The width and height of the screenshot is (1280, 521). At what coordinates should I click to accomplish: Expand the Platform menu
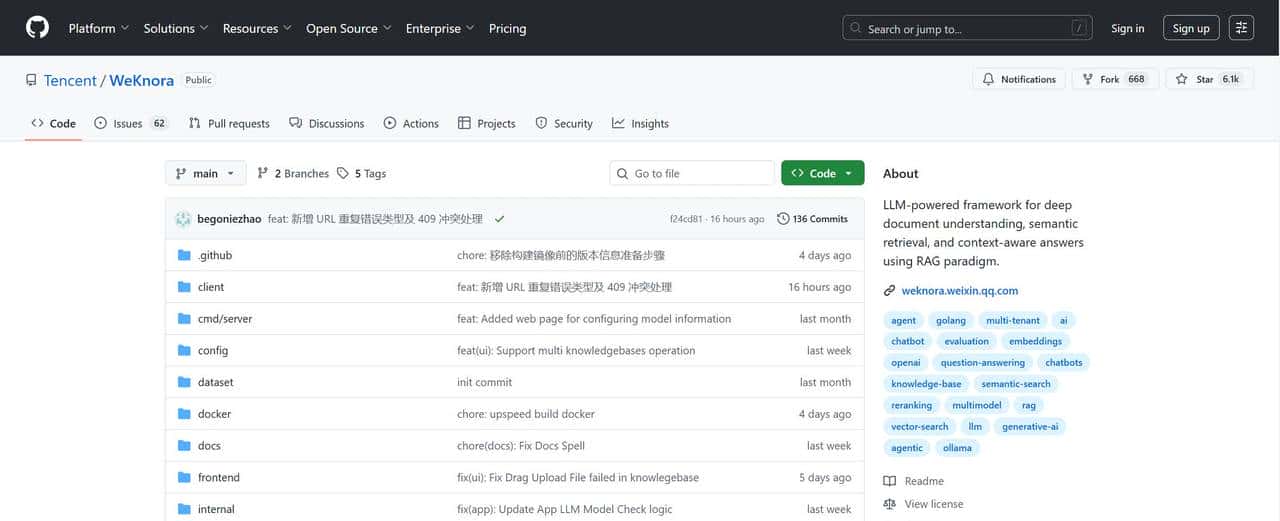pyautogui.click(x=98, y=28)
